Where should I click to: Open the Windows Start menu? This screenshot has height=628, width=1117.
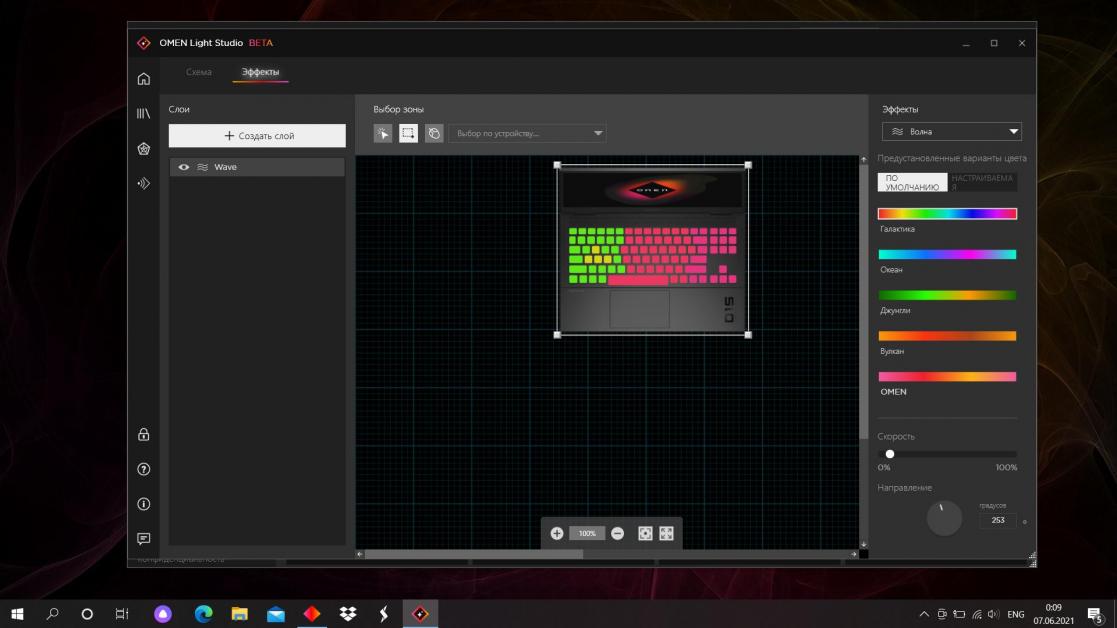(17, 614)
